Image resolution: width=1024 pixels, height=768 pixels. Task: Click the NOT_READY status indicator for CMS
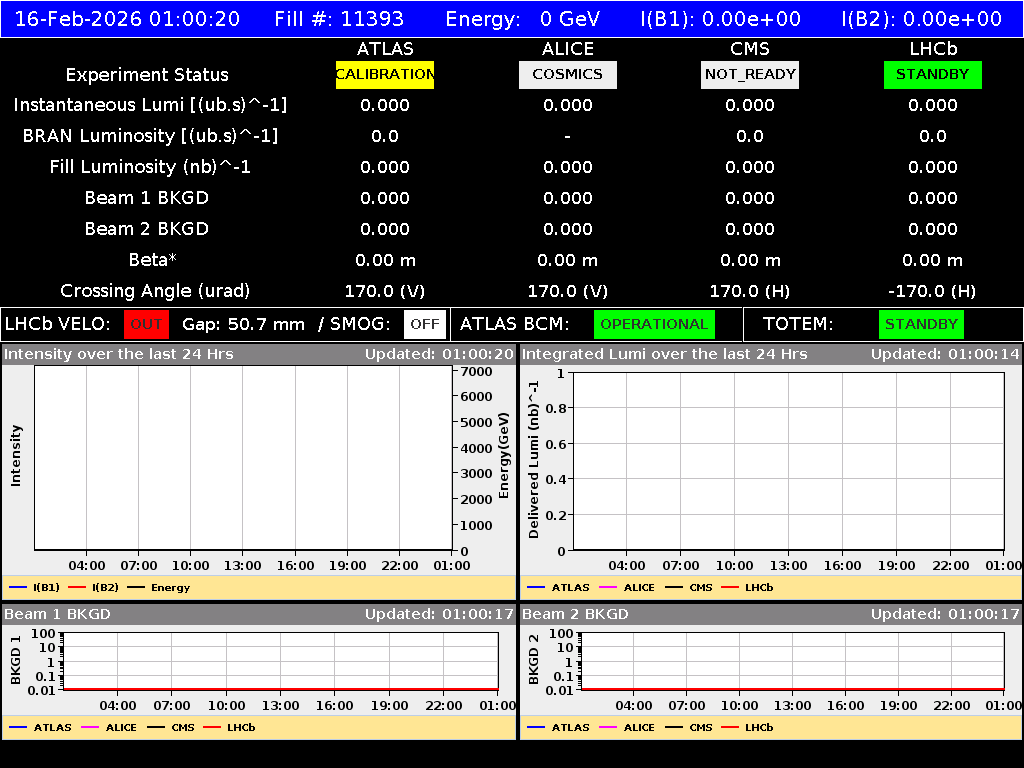tap(749, 74)
